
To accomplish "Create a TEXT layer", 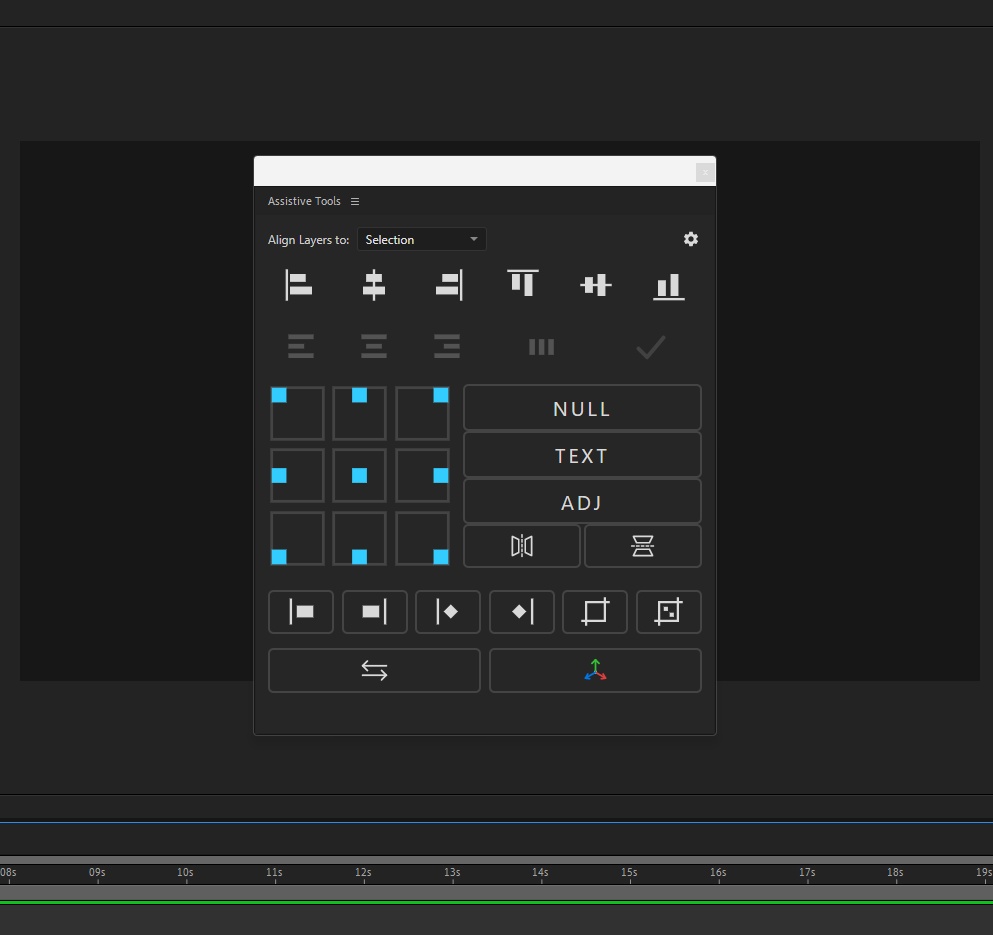I will [x=582, y=455].
